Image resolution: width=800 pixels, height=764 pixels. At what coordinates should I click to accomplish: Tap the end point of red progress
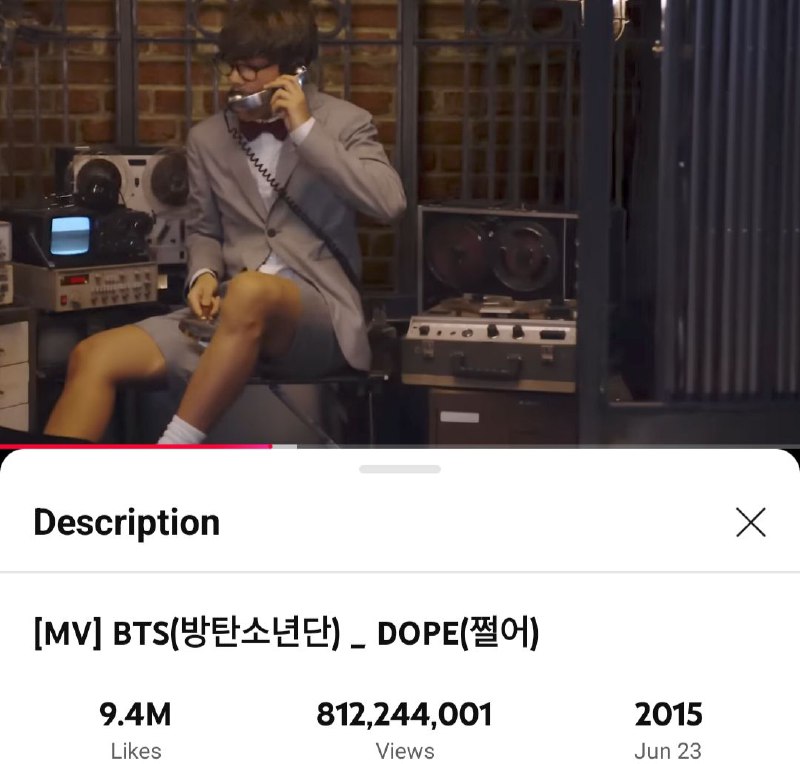(x=271, y=446)
